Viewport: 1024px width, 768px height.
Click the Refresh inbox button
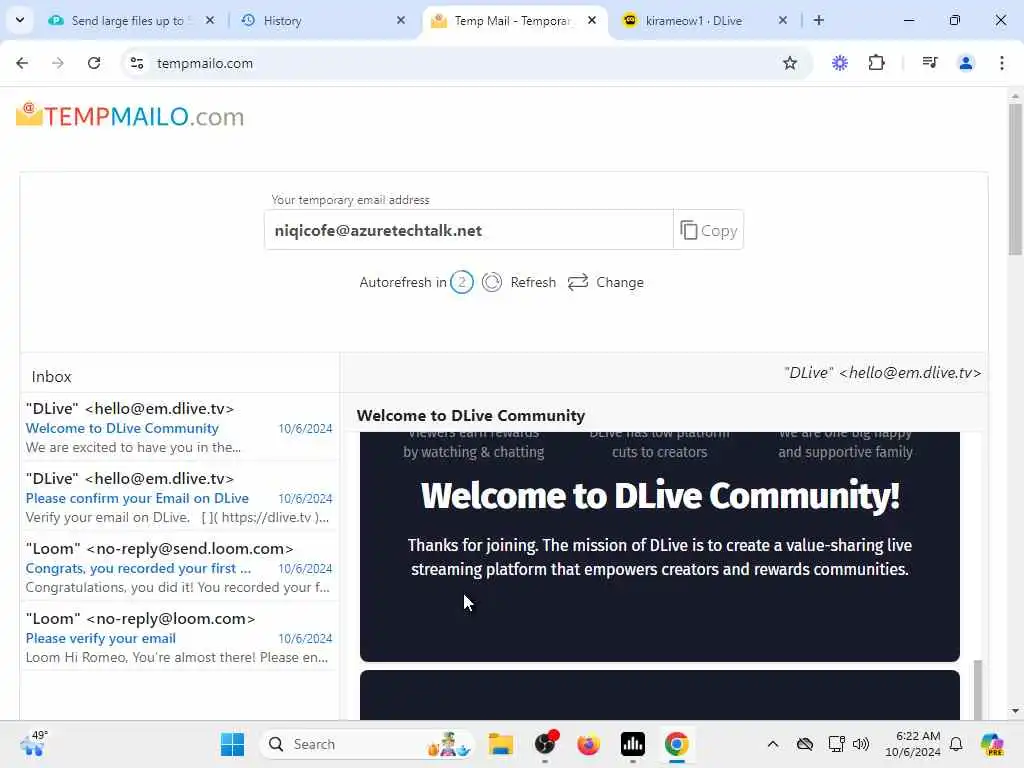[519, 282]
